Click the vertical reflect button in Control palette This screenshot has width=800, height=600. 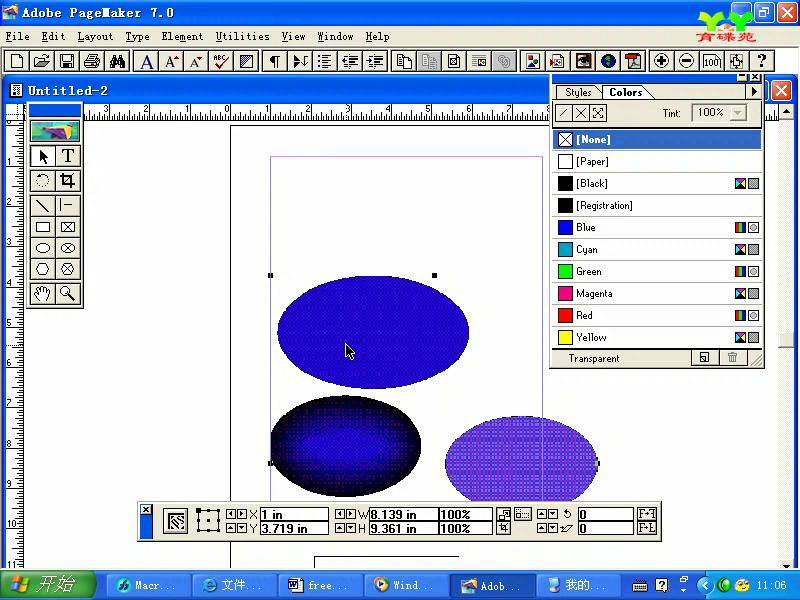coord(647,528)
